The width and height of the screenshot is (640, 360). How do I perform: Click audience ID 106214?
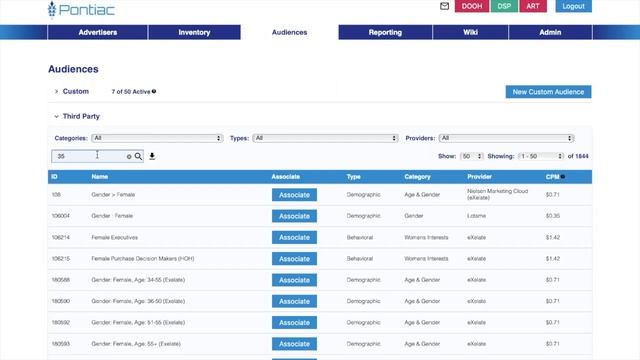pos(60,238)
